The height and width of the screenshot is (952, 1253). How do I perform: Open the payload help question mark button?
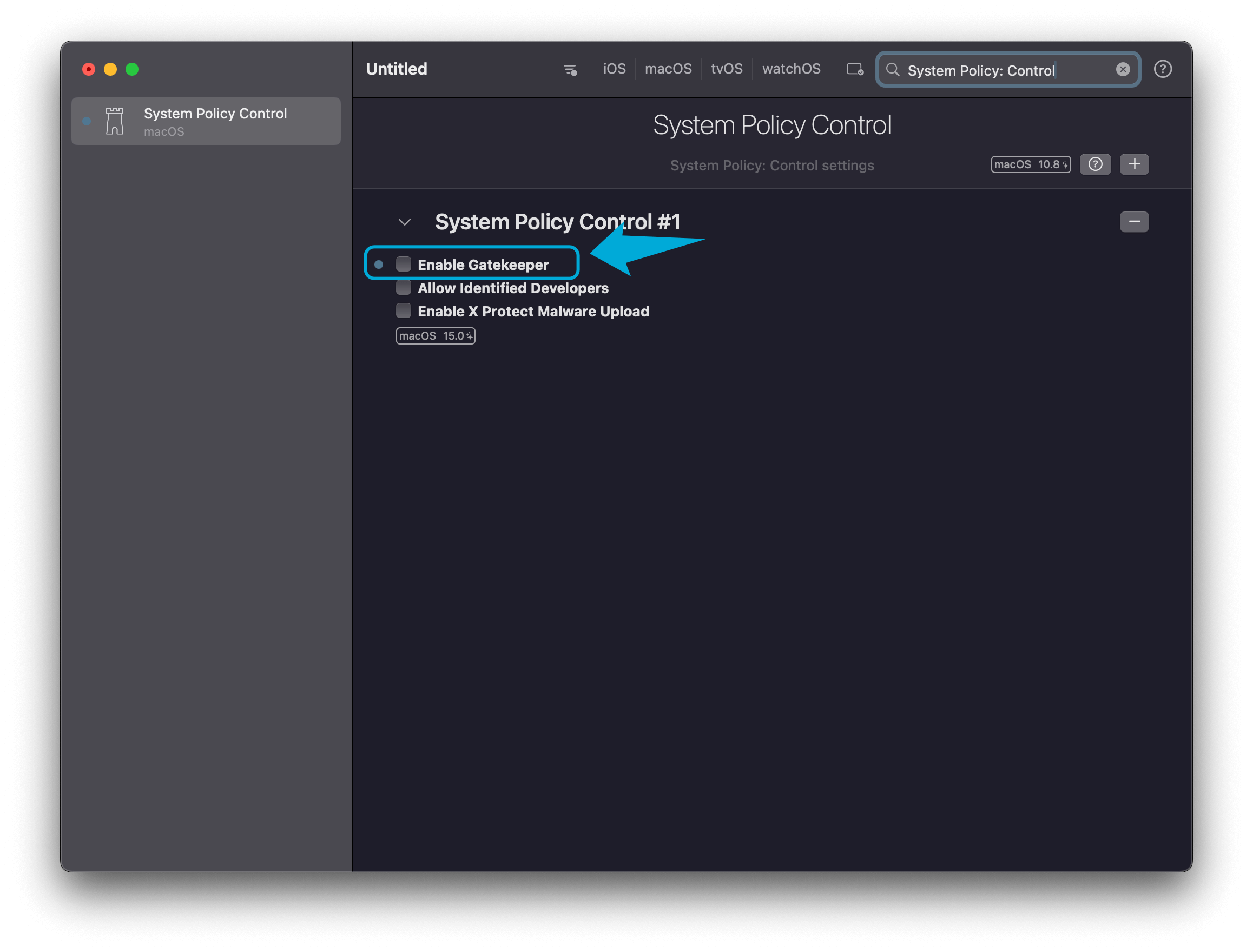coord(1095,164)
